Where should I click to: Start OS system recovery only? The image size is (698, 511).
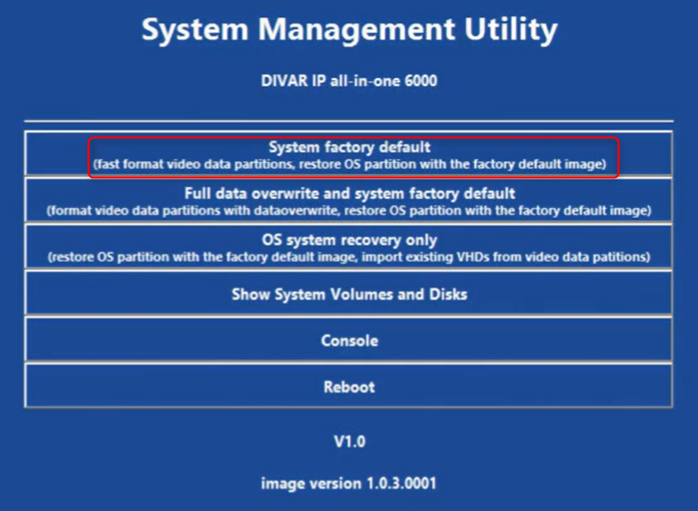[x=349, y=247]
